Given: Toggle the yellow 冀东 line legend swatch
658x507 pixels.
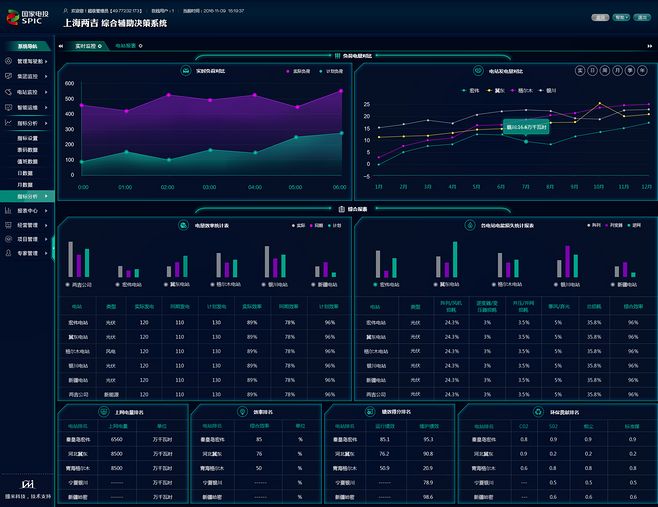Looking at the screenshot, I should coord(488,90).
